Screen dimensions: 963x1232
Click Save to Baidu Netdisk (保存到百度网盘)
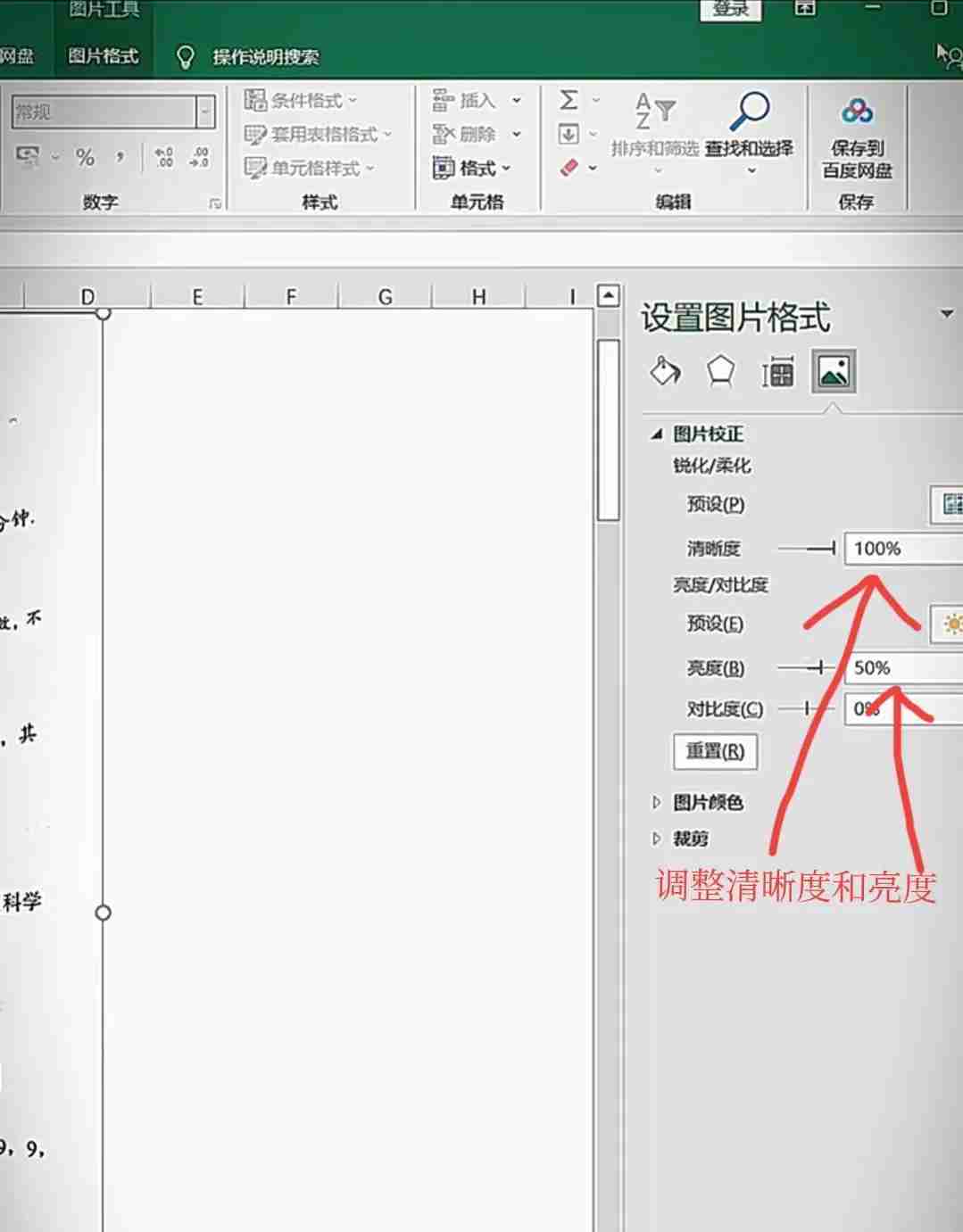857,138
